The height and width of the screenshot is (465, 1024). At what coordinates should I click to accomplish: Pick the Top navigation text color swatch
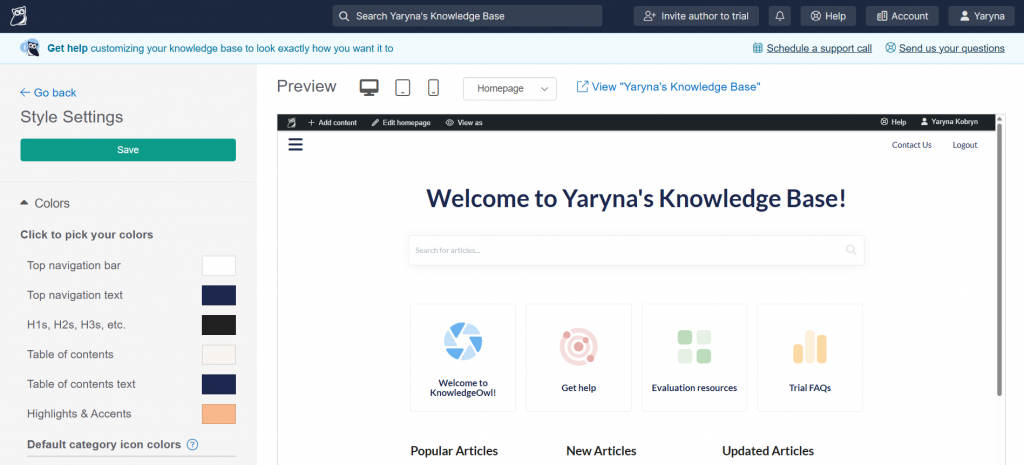click(x=219, y=295)
